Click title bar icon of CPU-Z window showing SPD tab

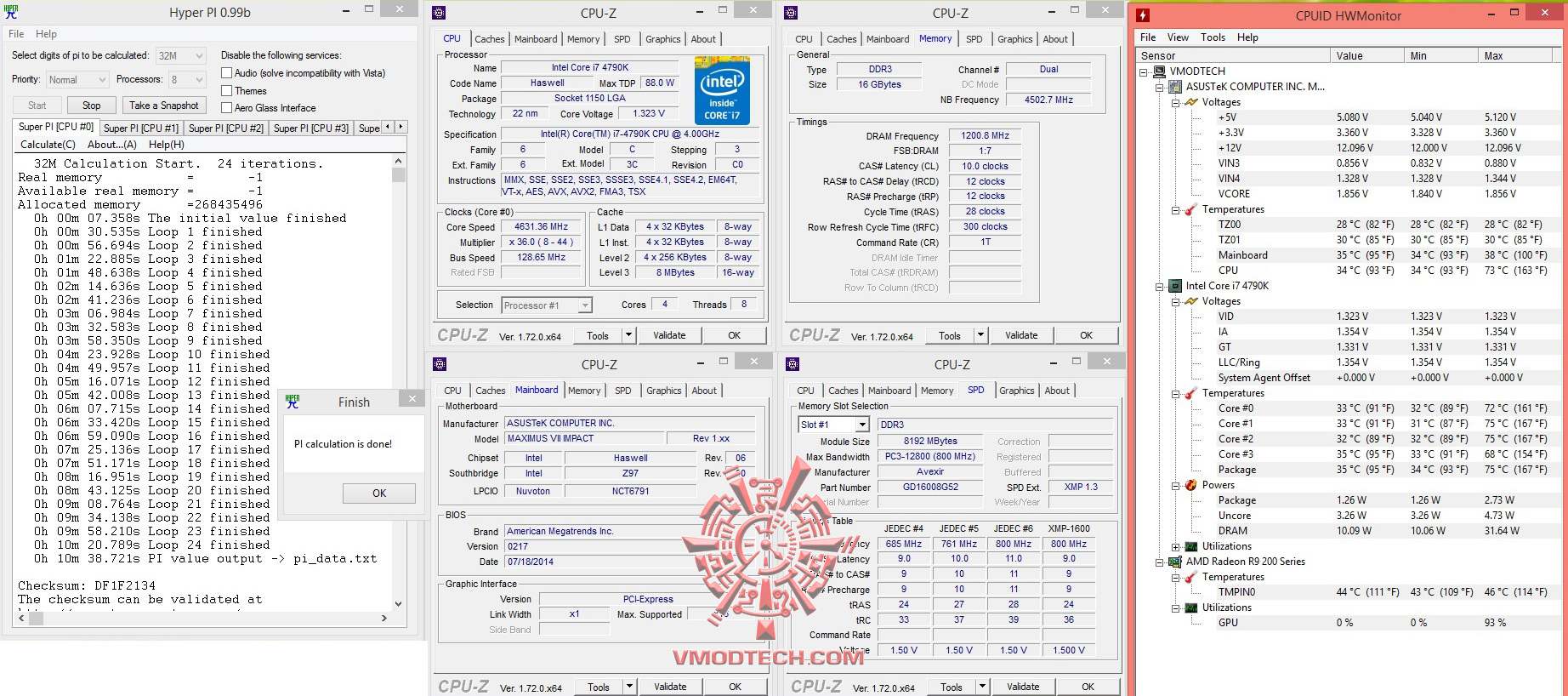[x=793, y=364]
